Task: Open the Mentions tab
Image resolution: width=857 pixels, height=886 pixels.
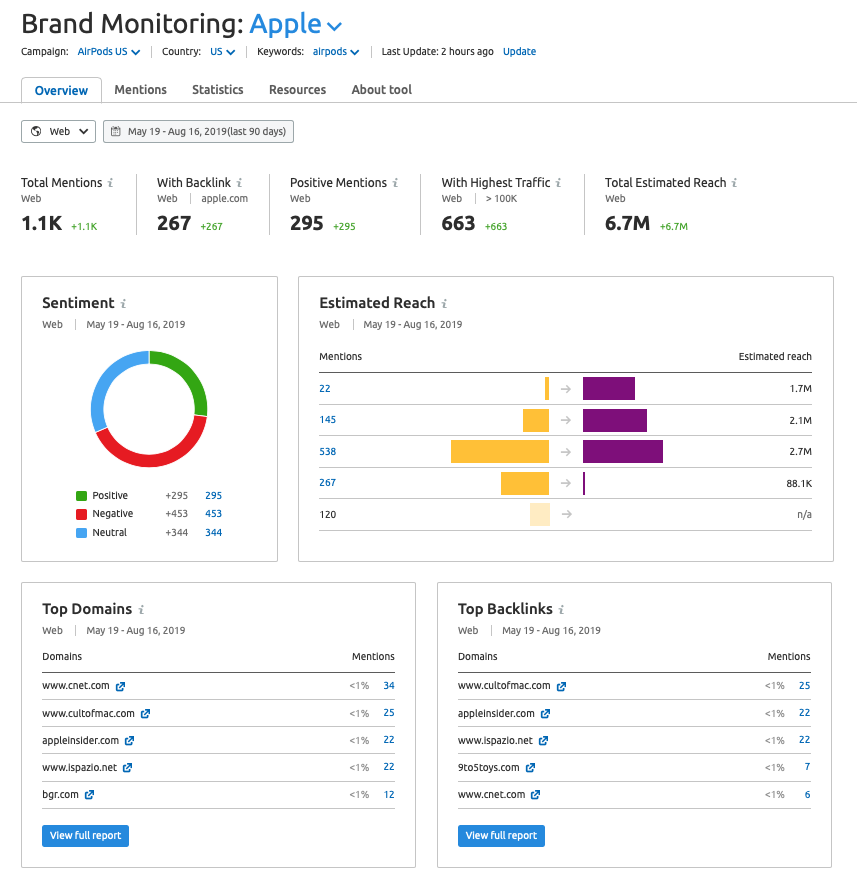Action: 141,90
